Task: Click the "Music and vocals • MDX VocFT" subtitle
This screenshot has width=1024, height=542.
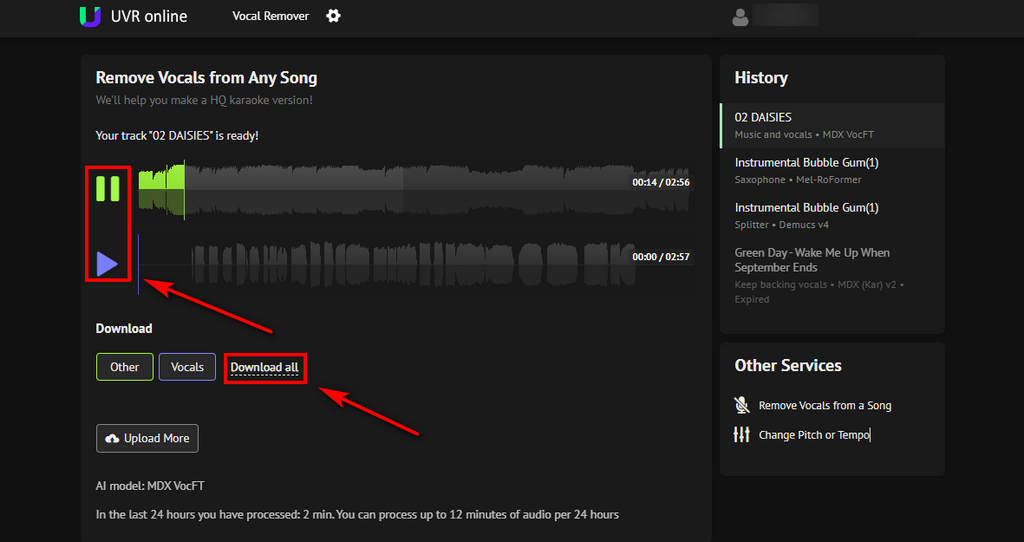Action: pos(804,135)
